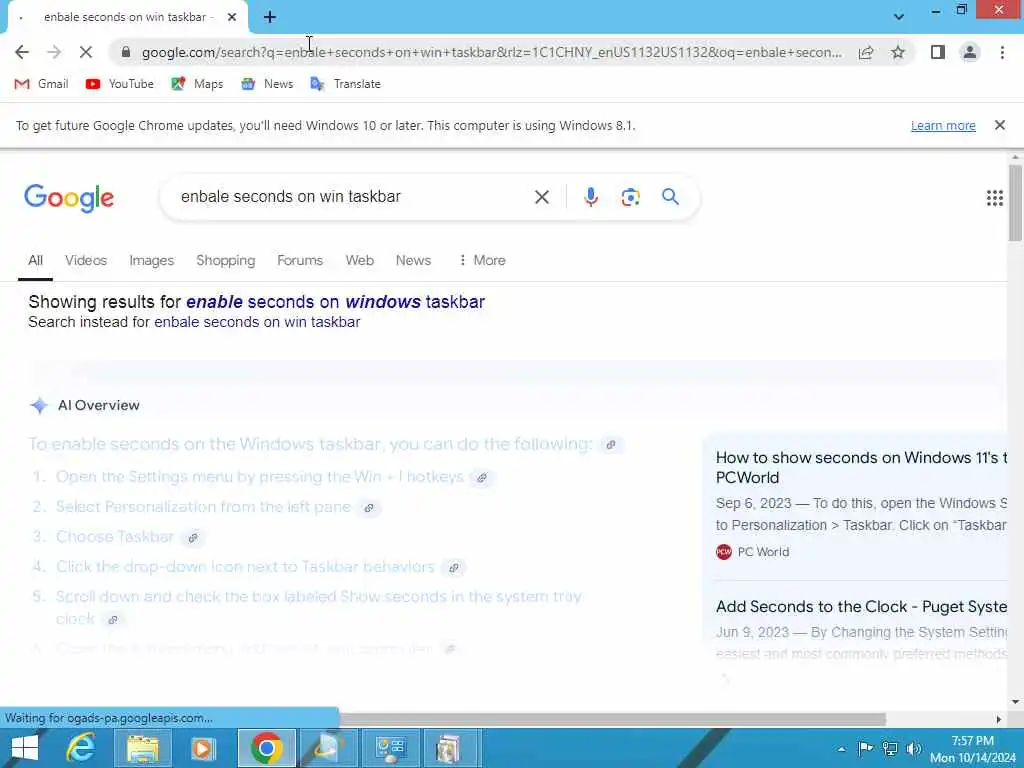Open PCWorld article on showing seconds

[861, 468]
